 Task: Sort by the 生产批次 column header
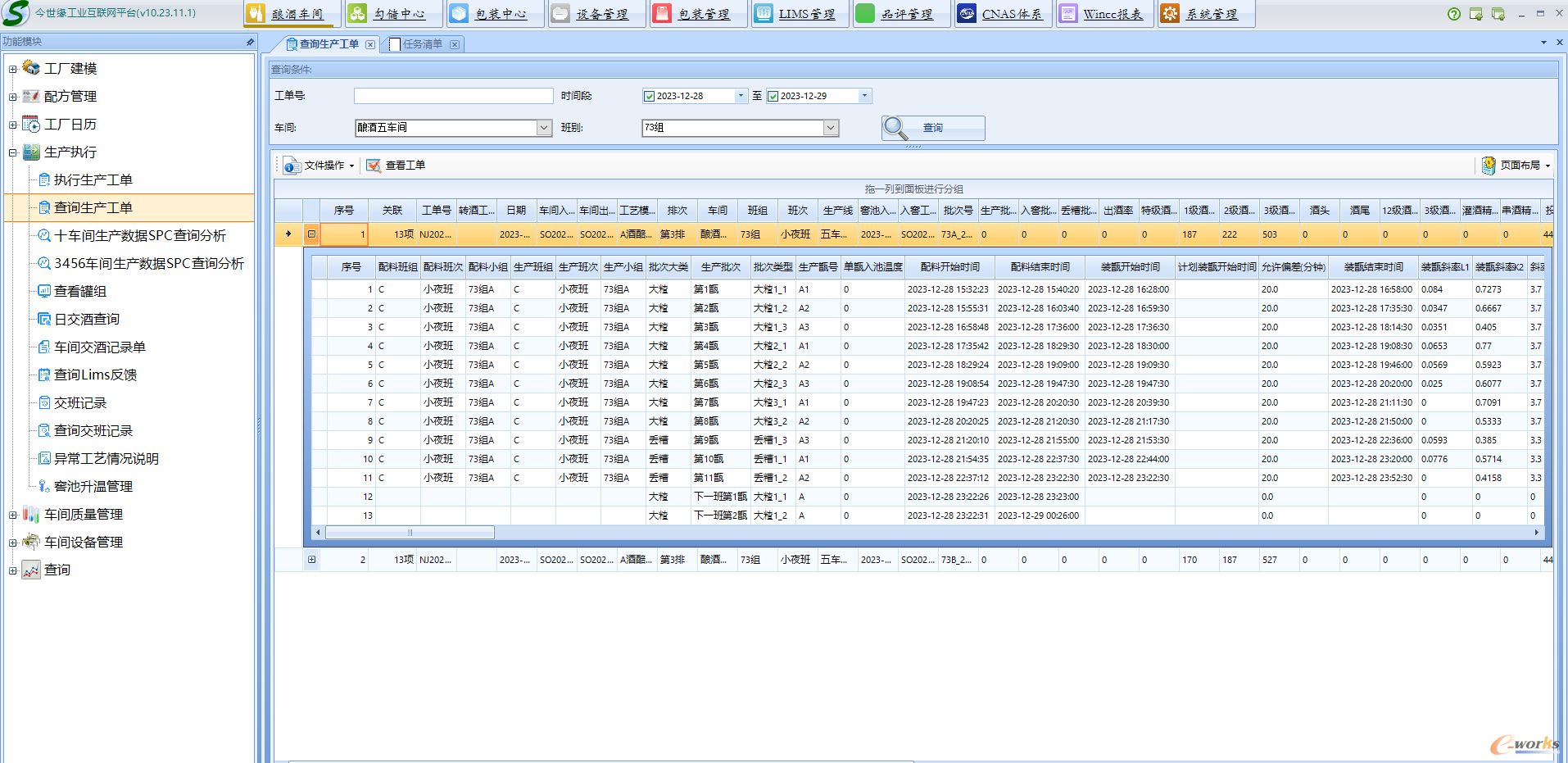tap(720, 267)
